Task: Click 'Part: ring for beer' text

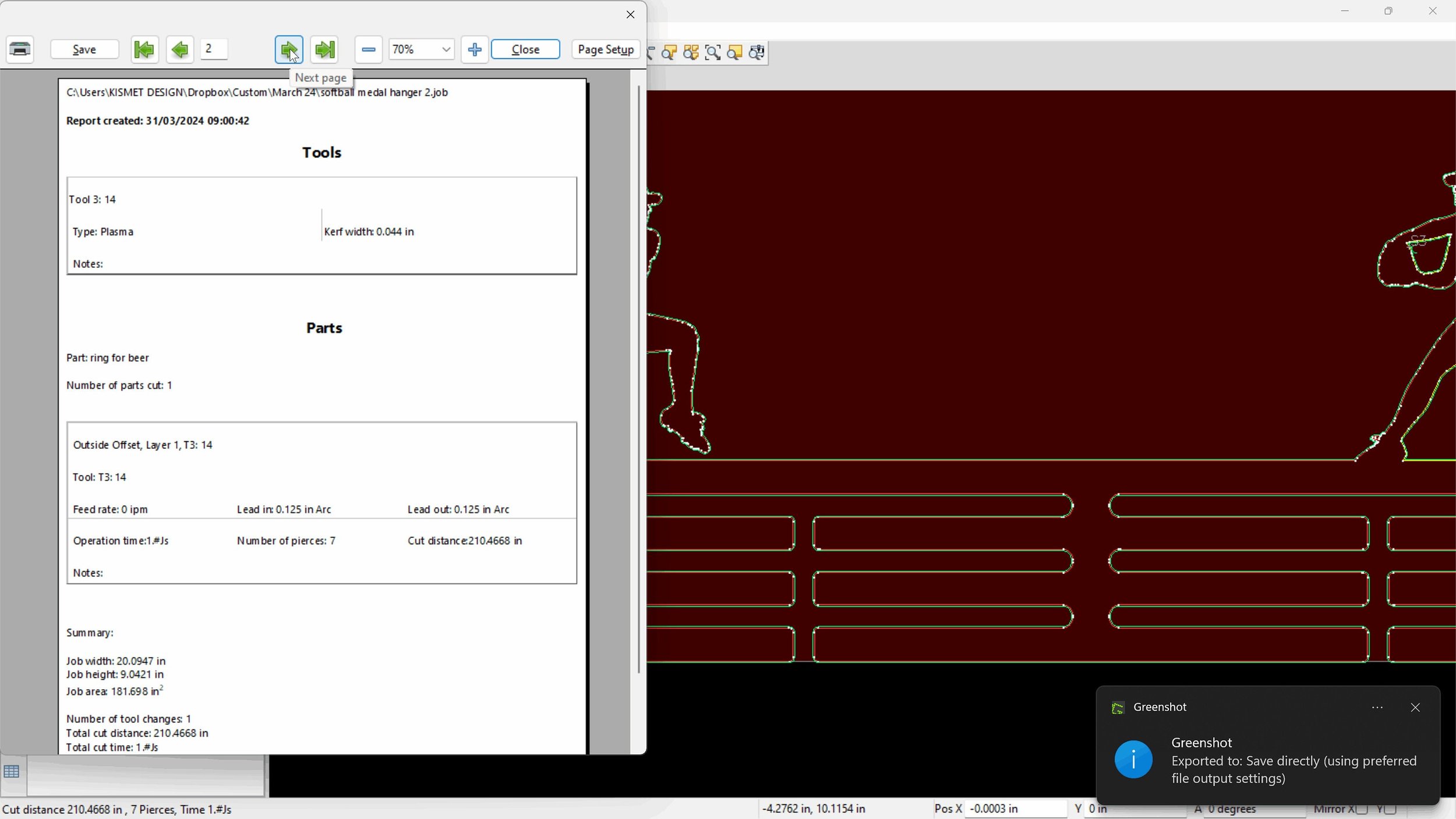Action: pyautogui.click(x=108, y=357)
